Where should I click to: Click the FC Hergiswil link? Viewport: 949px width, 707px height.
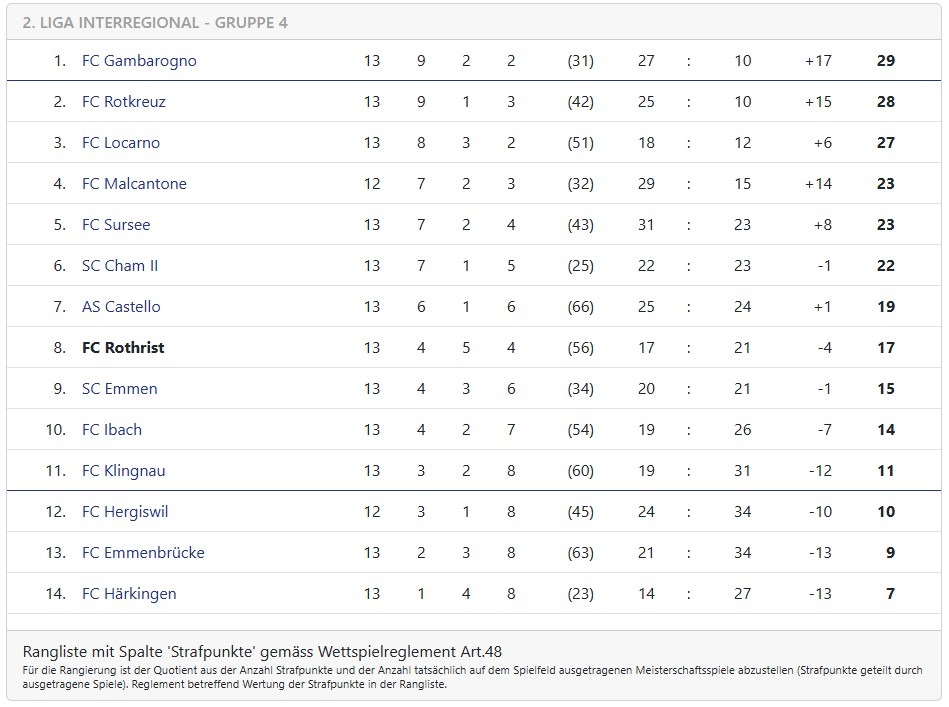coord(125,512)
